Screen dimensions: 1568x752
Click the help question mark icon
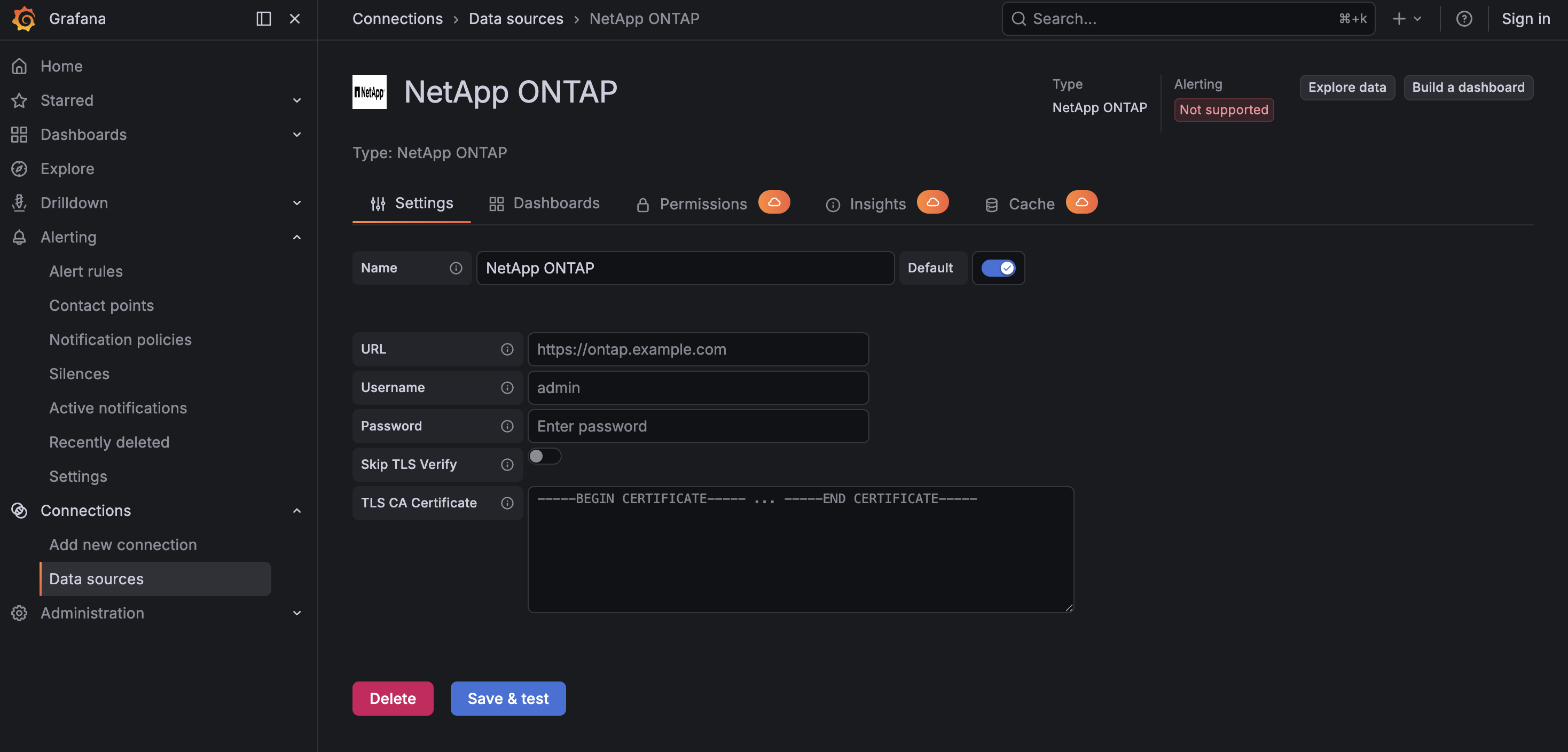(1464, 19)
